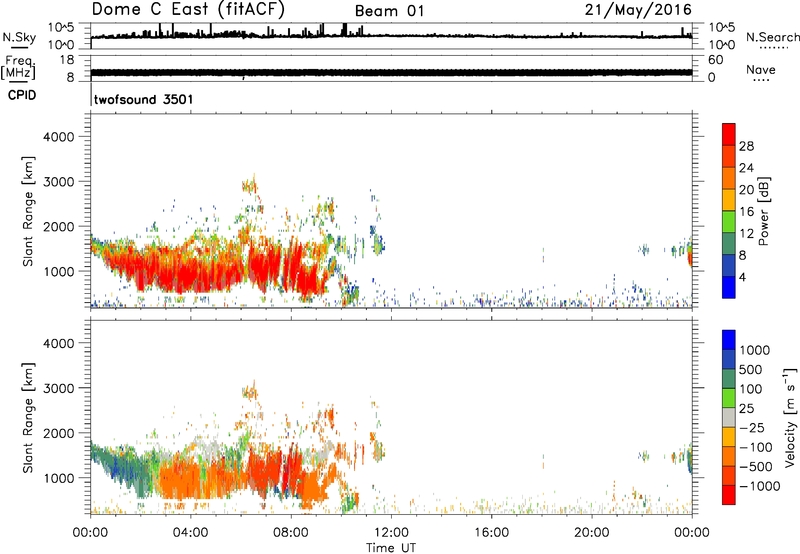Select the "Beam 01" header label

[389, 11]
